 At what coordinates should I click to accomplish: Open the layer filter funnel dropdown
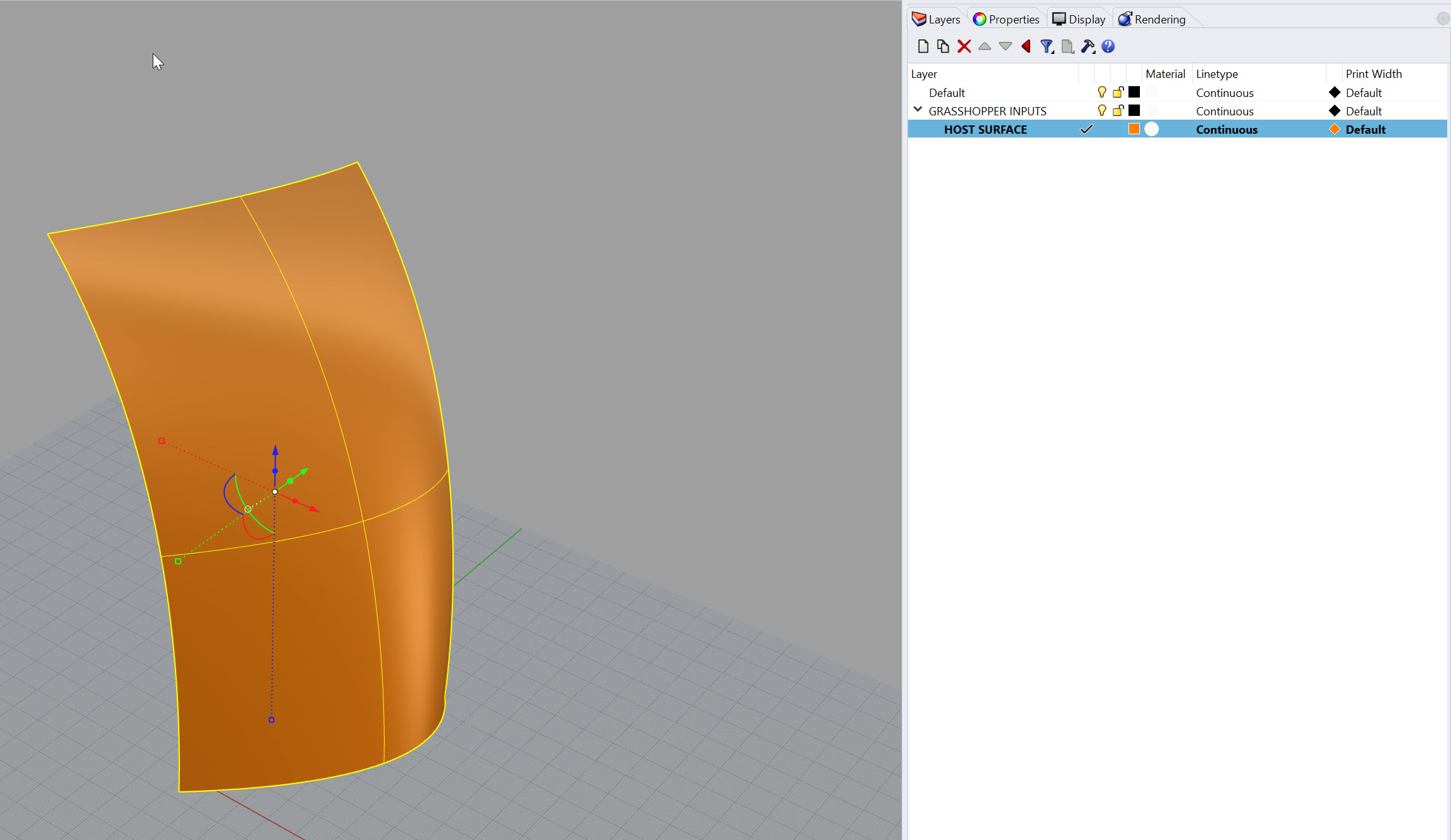point(1047,46)
